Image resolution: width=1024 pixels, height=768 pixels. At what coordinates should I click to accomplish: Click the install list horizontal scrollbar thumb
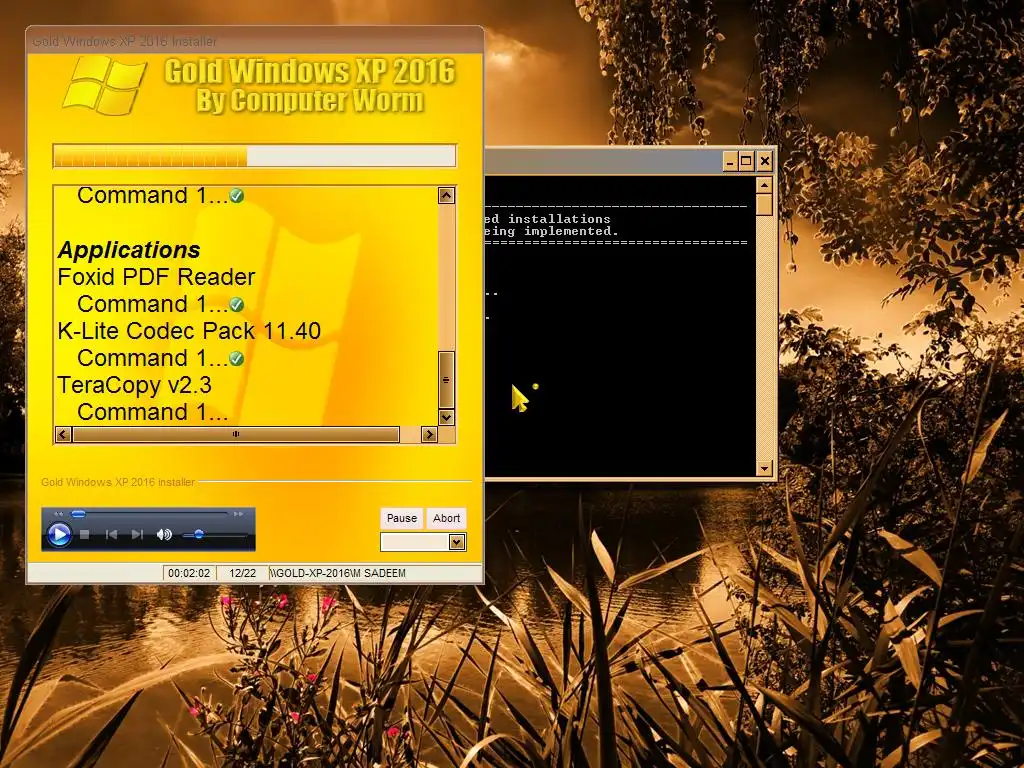coord(236,434)
